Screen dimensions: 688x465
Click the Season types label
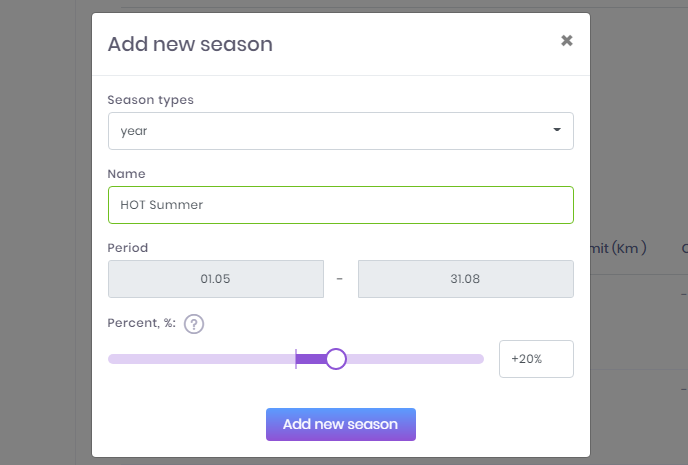(150, 100)
